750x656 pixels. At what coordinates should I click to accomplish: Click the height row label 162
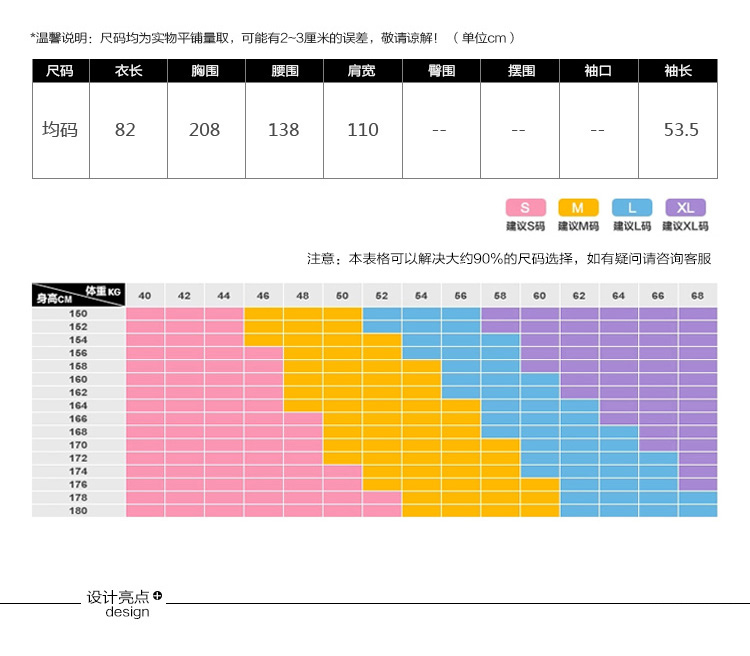pos(78,392)
